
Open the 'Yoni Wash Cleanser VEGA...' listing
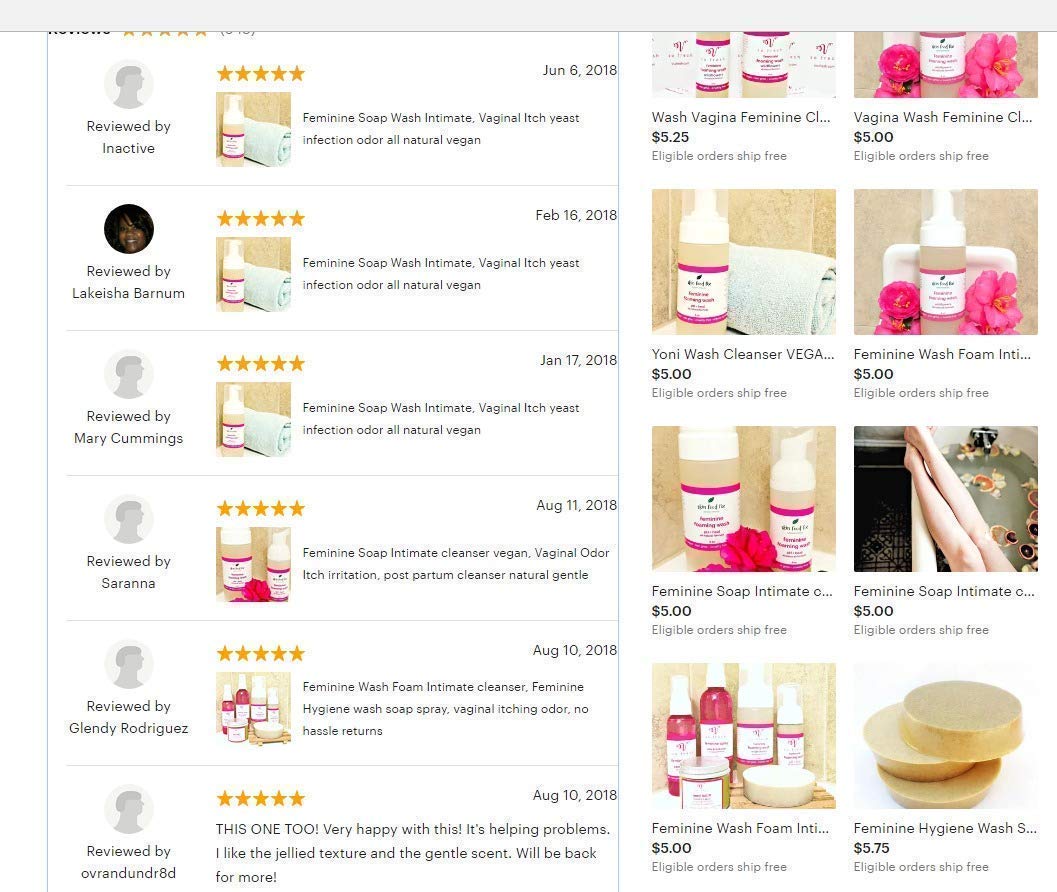point(743,354)
